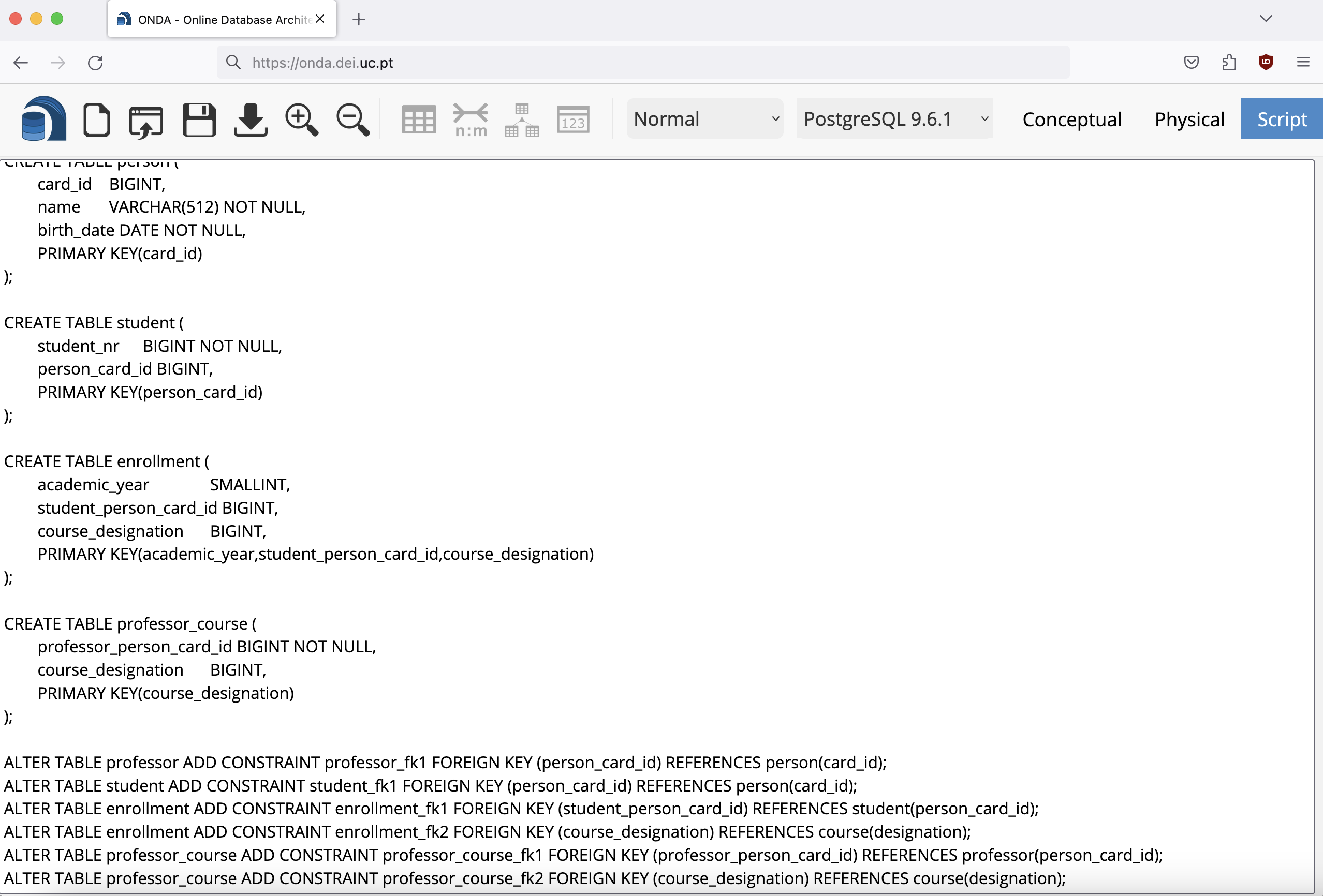Open the Normal mode dropdown
The width and height of the screenshot is (1323, 896).
coord(705,119)
